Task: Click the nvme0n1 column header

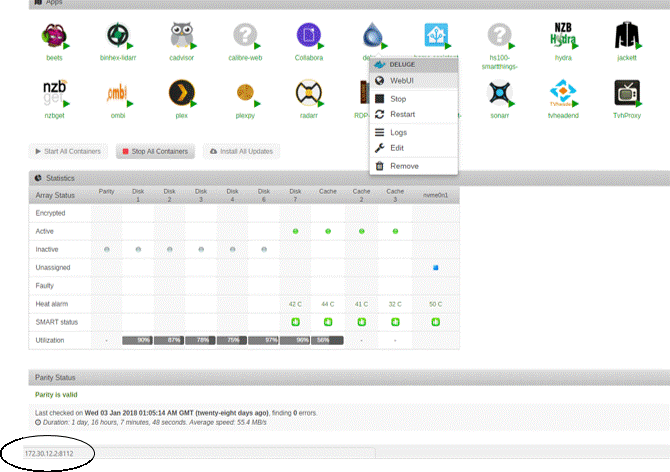Action: tap(435, 195)
